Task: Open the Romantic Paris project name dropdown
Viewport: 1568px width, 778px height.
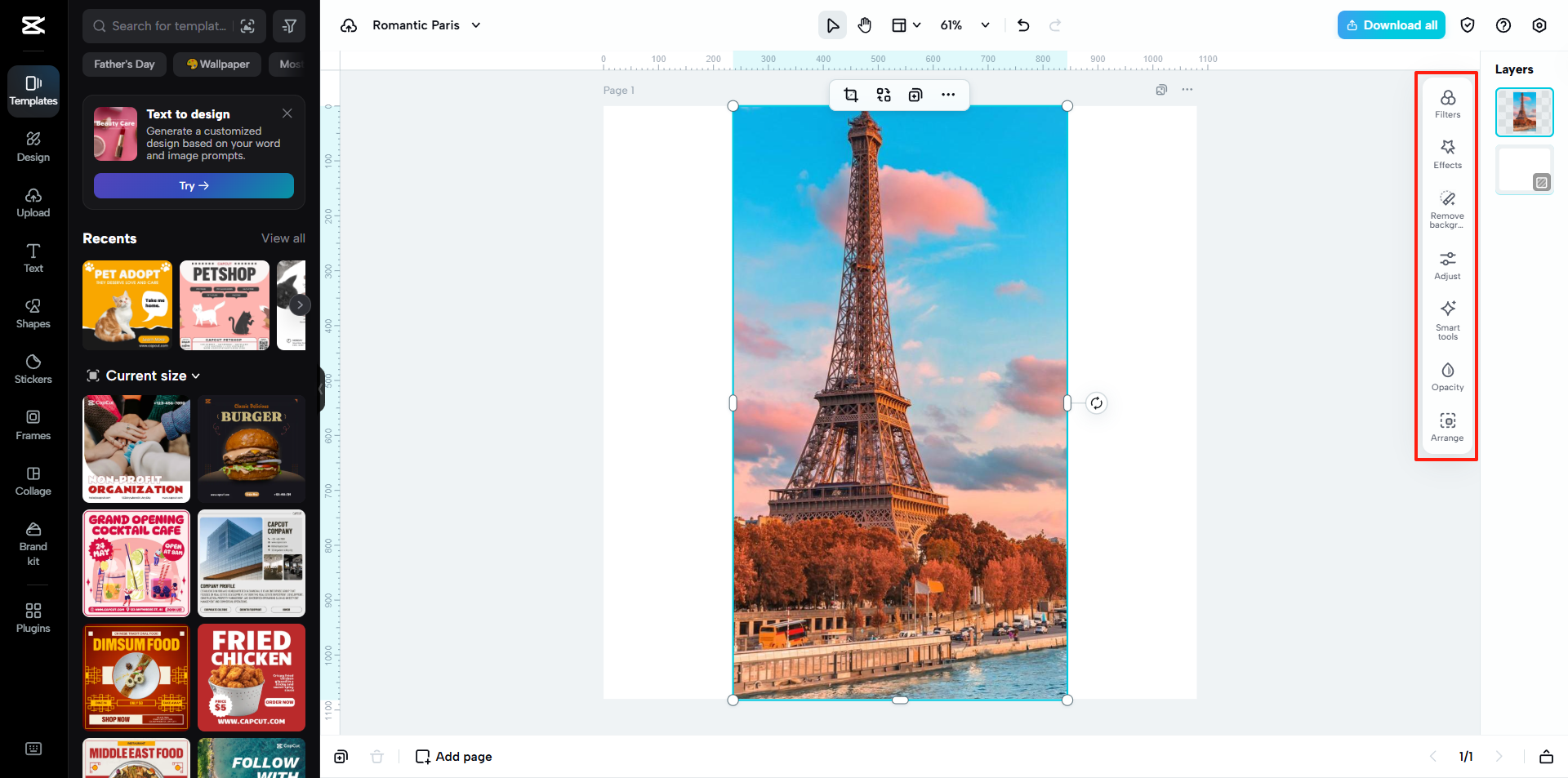Action: click(x=475, y=25)
